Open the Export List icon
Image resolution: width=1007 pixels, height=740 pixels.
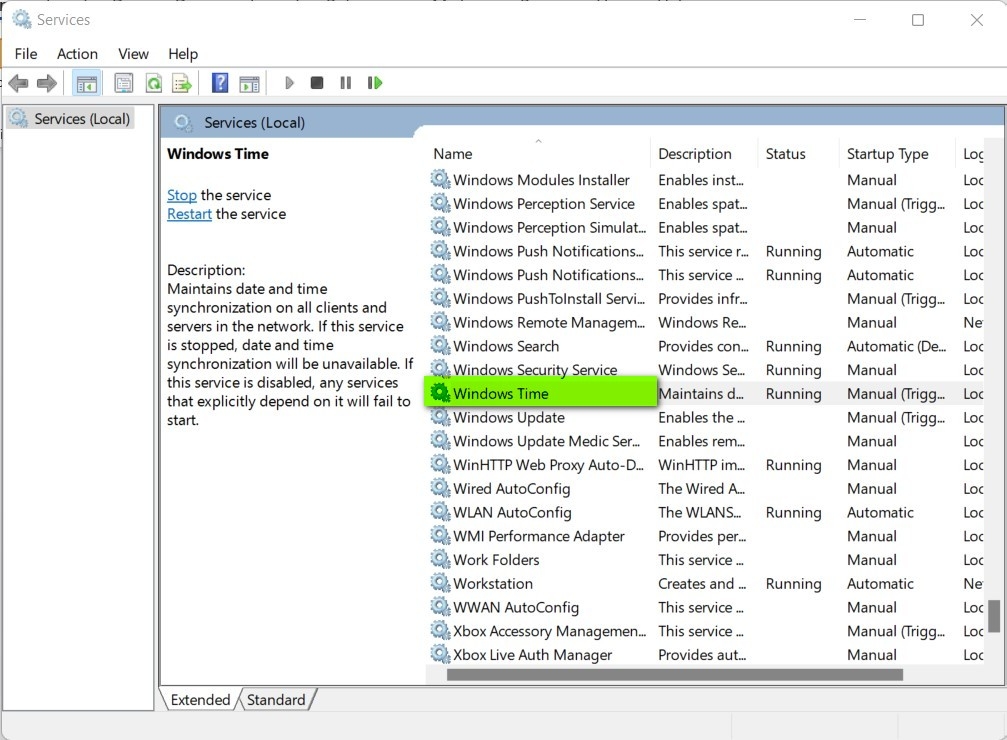pyautogui.click(x=182, y=82)
